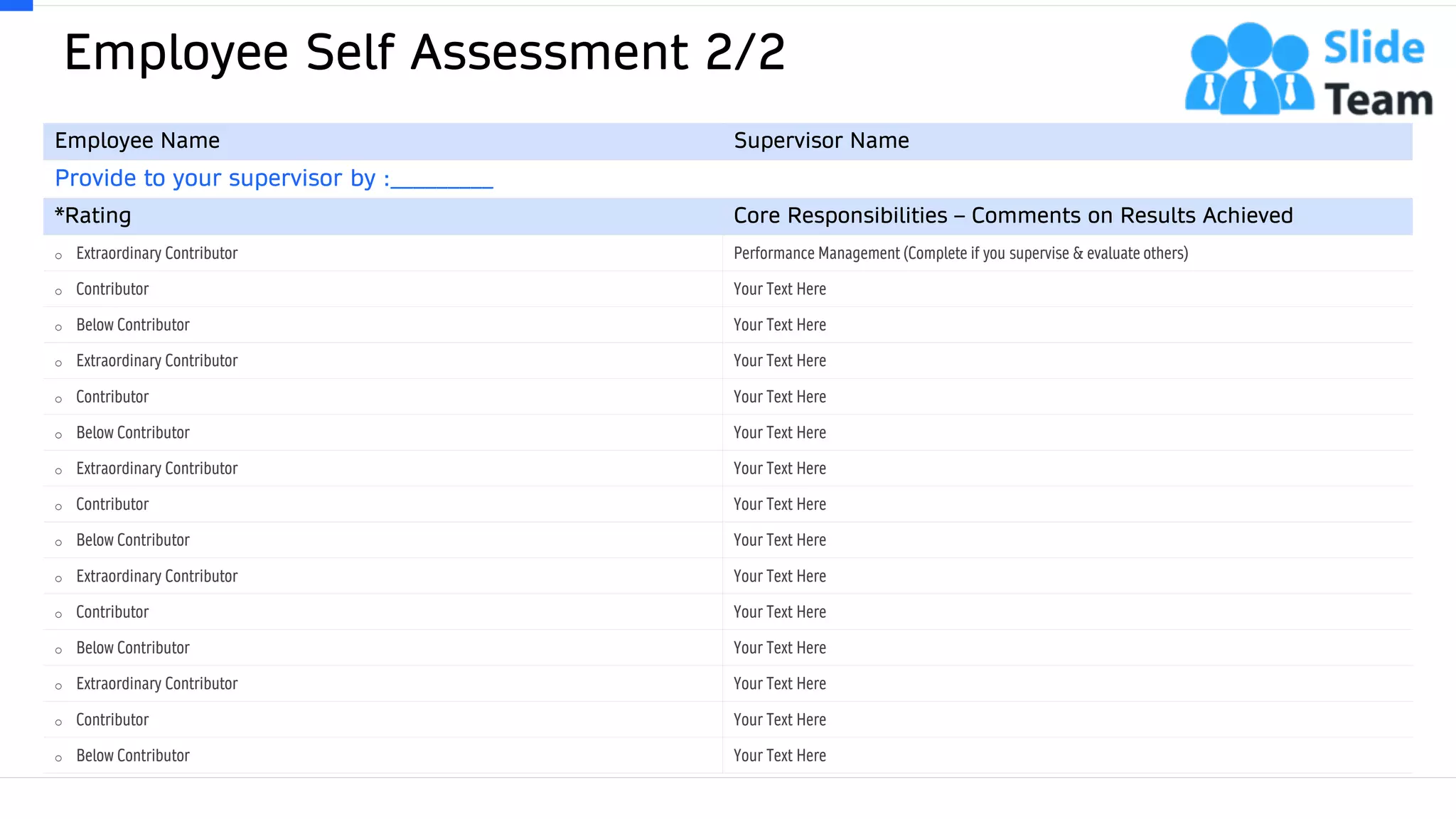This screenshot has width=1456, height=819.
Task: Click 'Your Text Here' beside the third Extraordinary Contributor row
Action: click(780, 469)
